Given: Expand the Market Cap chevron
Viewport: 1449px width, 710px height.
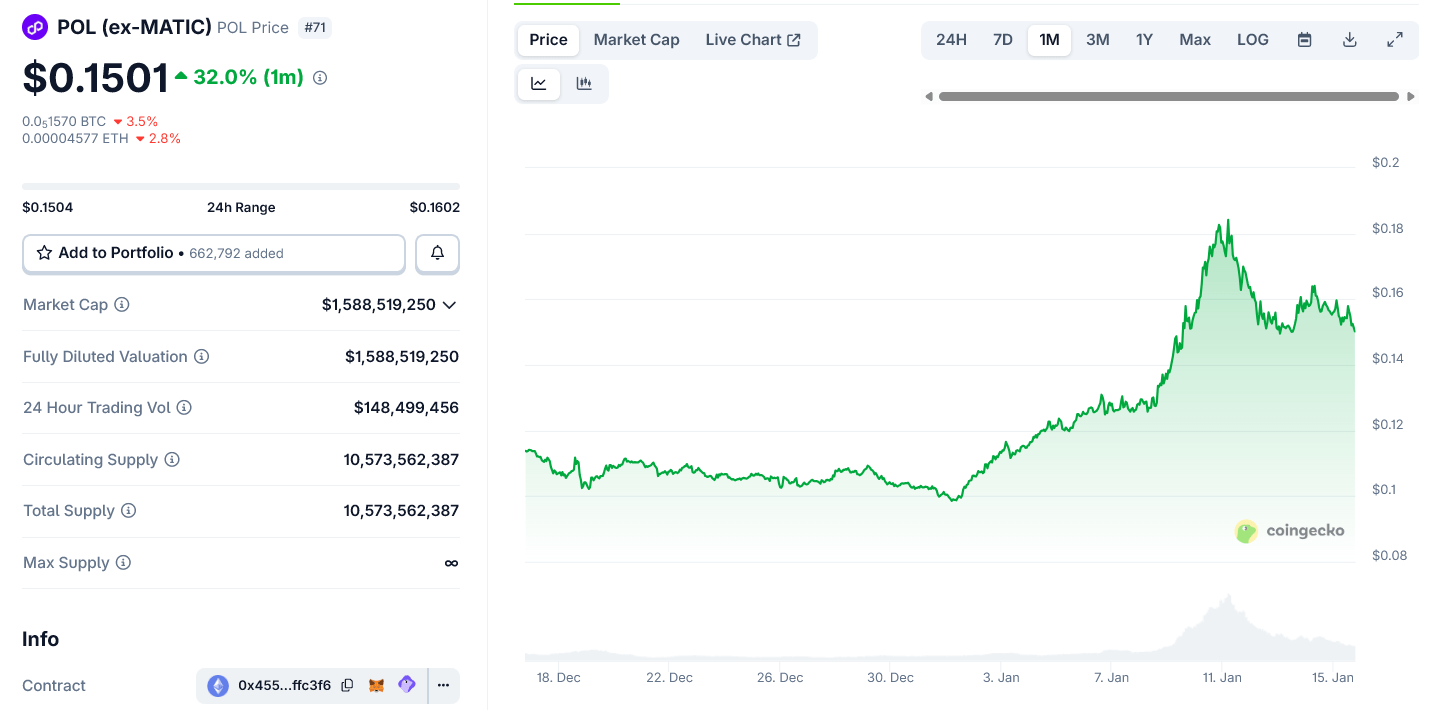Looking at the screenshot, I should [450, 305].
